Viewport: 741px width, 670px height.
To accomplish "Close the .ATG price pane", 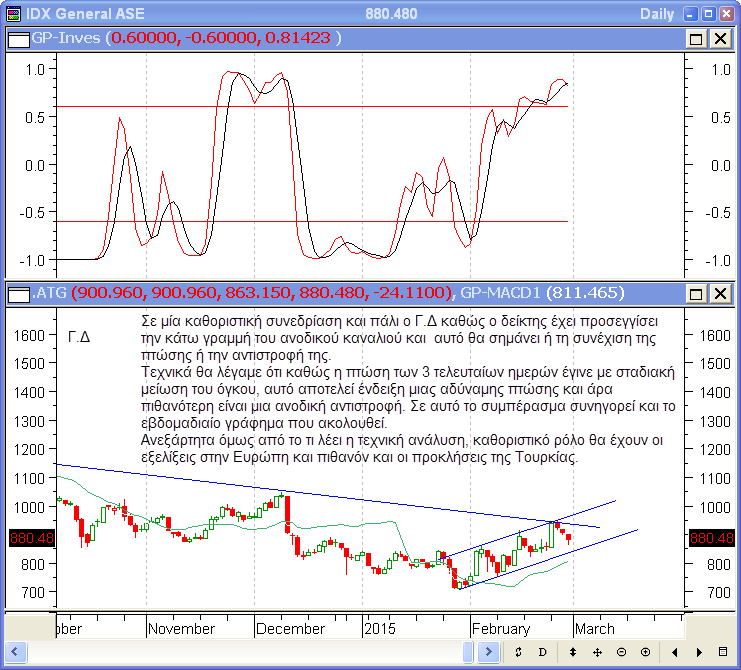I will pyautogui.click(x=720, y=294).
